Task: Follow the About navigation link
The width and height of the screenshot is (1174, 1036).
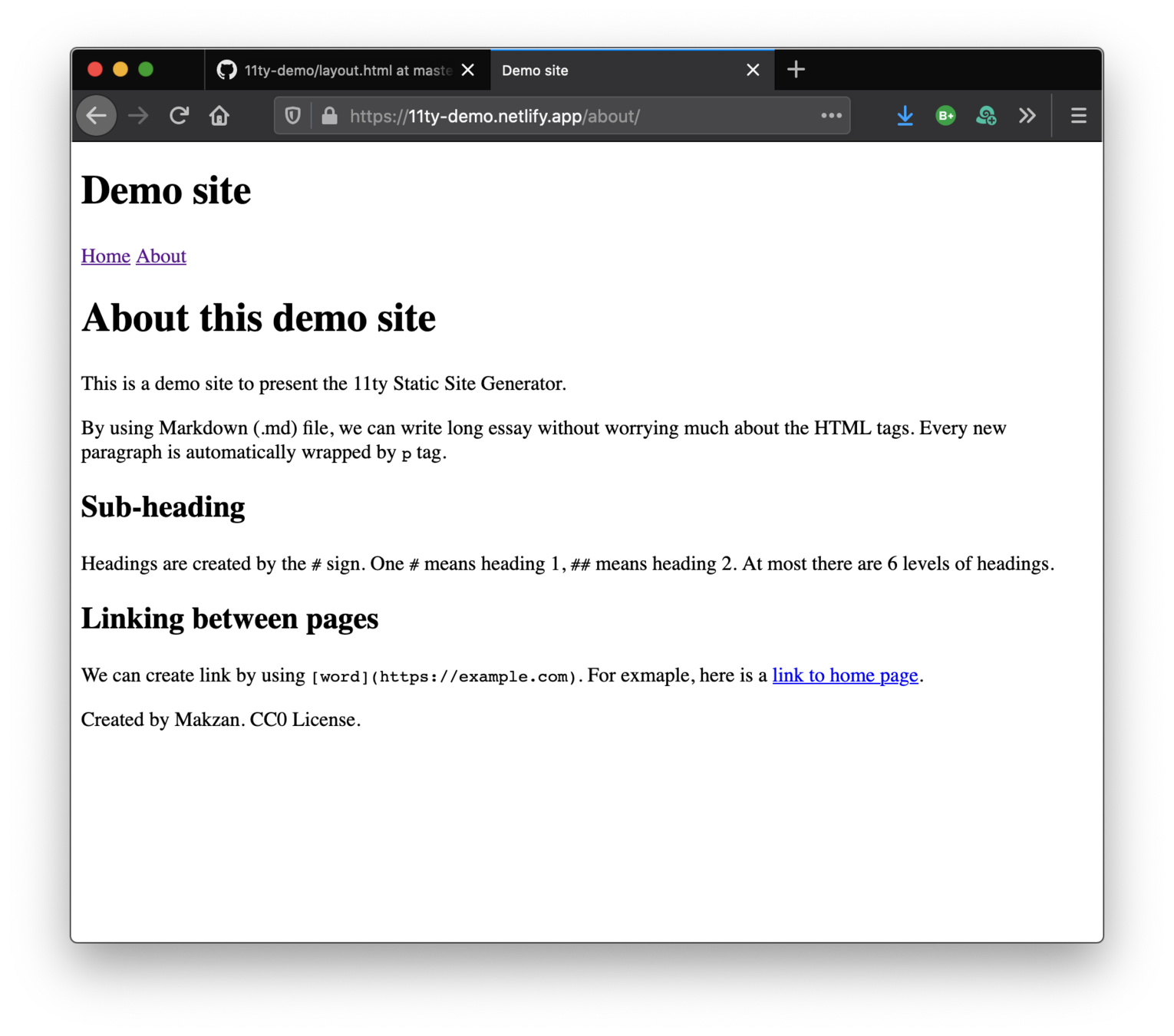Action: point(161,256)
